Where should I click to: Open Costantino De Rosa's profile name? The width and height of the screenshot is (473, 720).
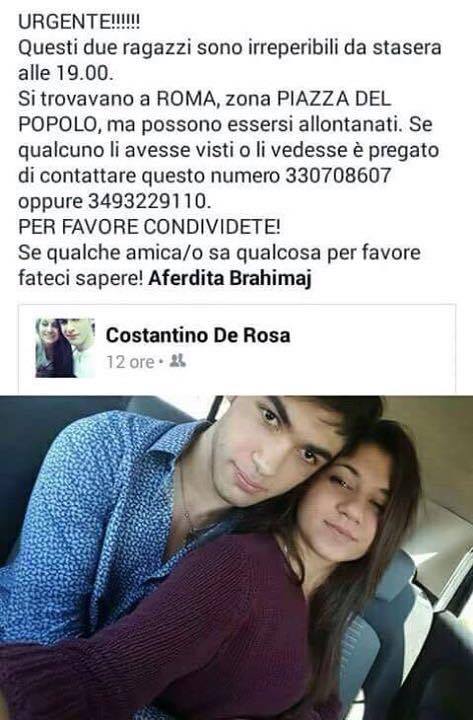tap(198, 335)
